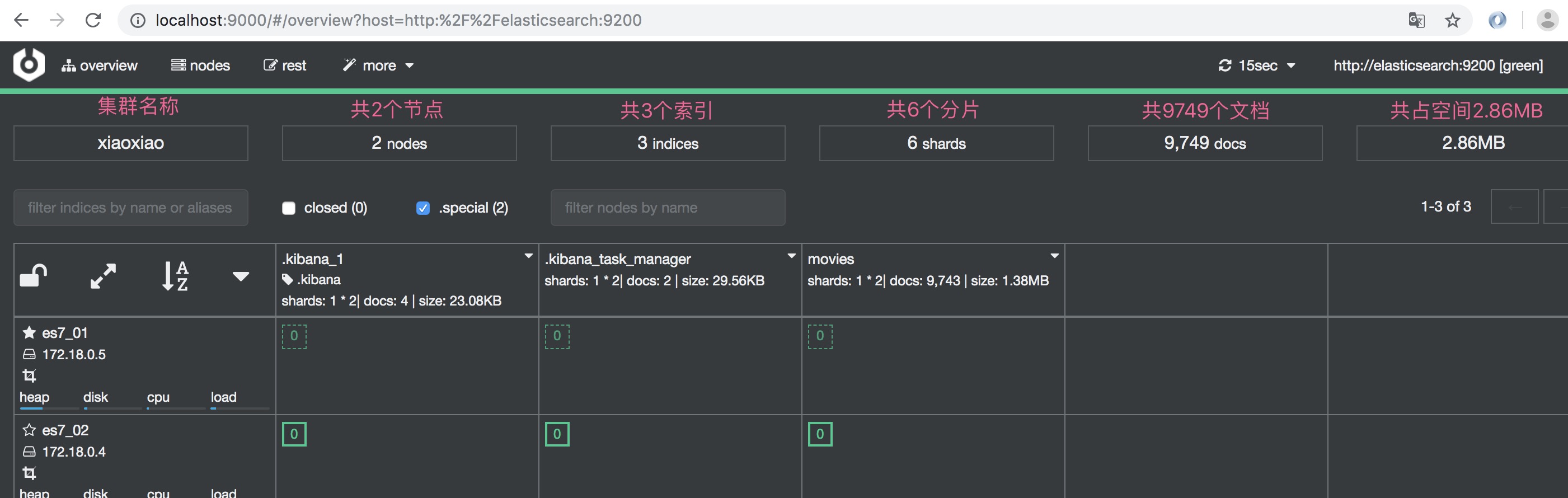Image resolution: width=1568 pixels, height=498 pixels.
Task: Click the sort A-Z icon
Action: pos(175,276)
